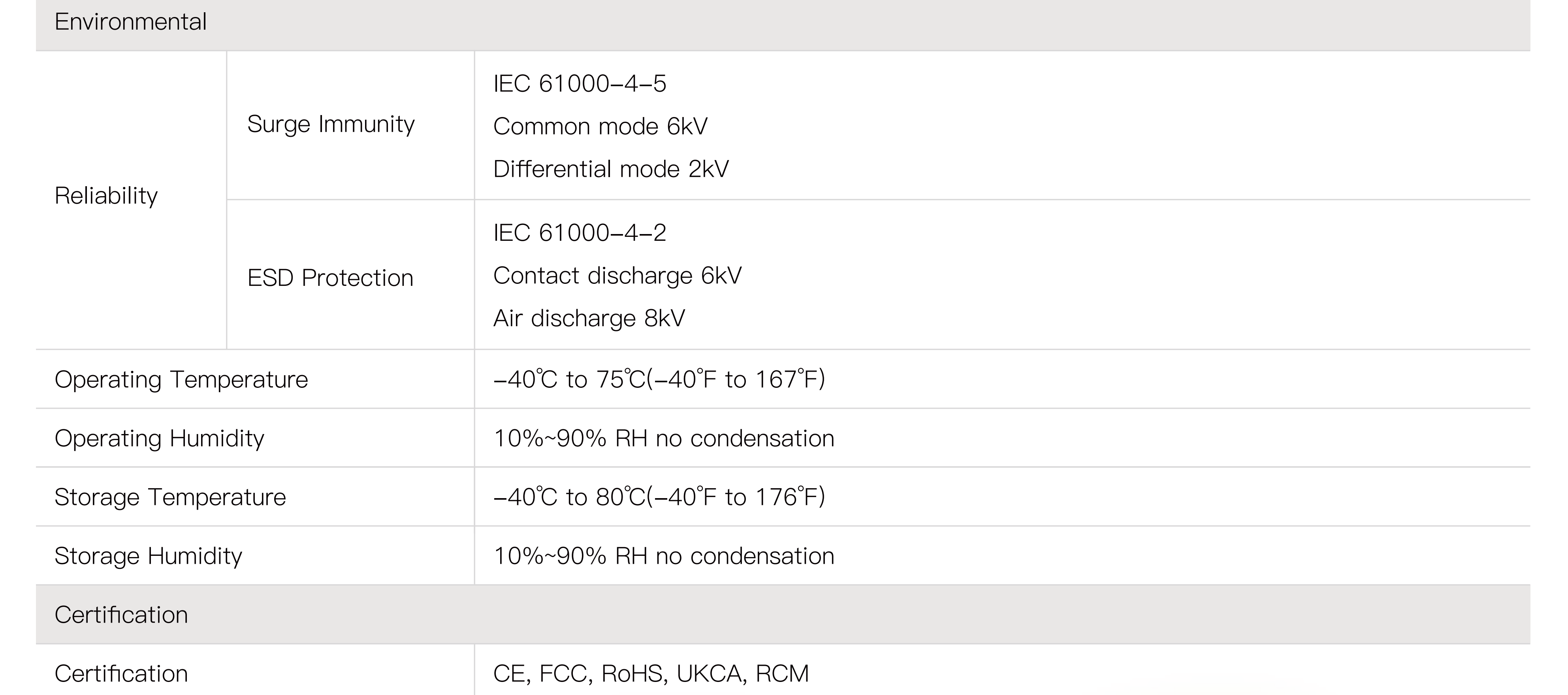Click the Air discharge 8kV text
The width and height of the screenshot is (1568, 695).
(x=589, y=319)
